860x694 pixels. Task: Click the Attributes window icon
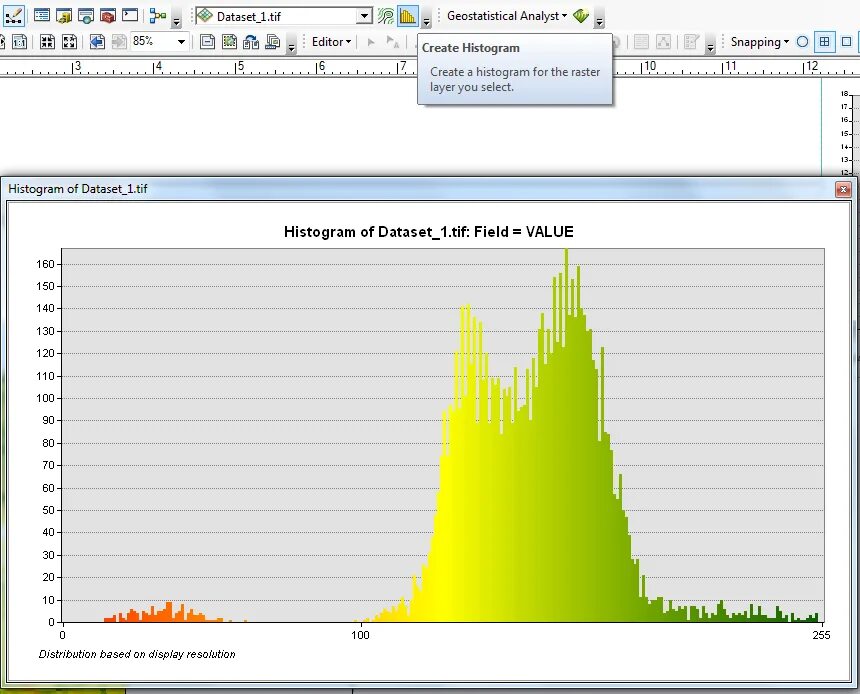coord(641,42)
